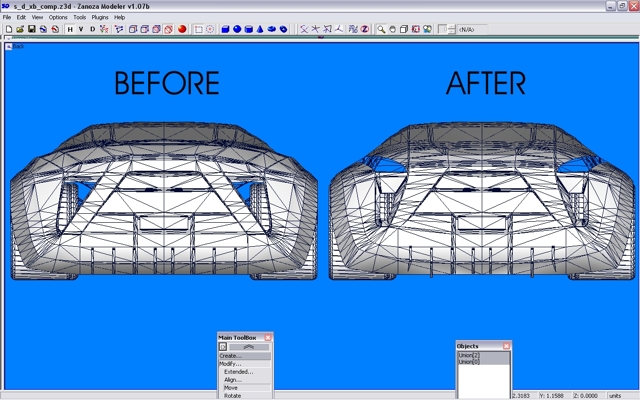The image size is (640, 400).
Task: Open the Plugins menu
Action: pyautogui.click(x=100, y=17)
